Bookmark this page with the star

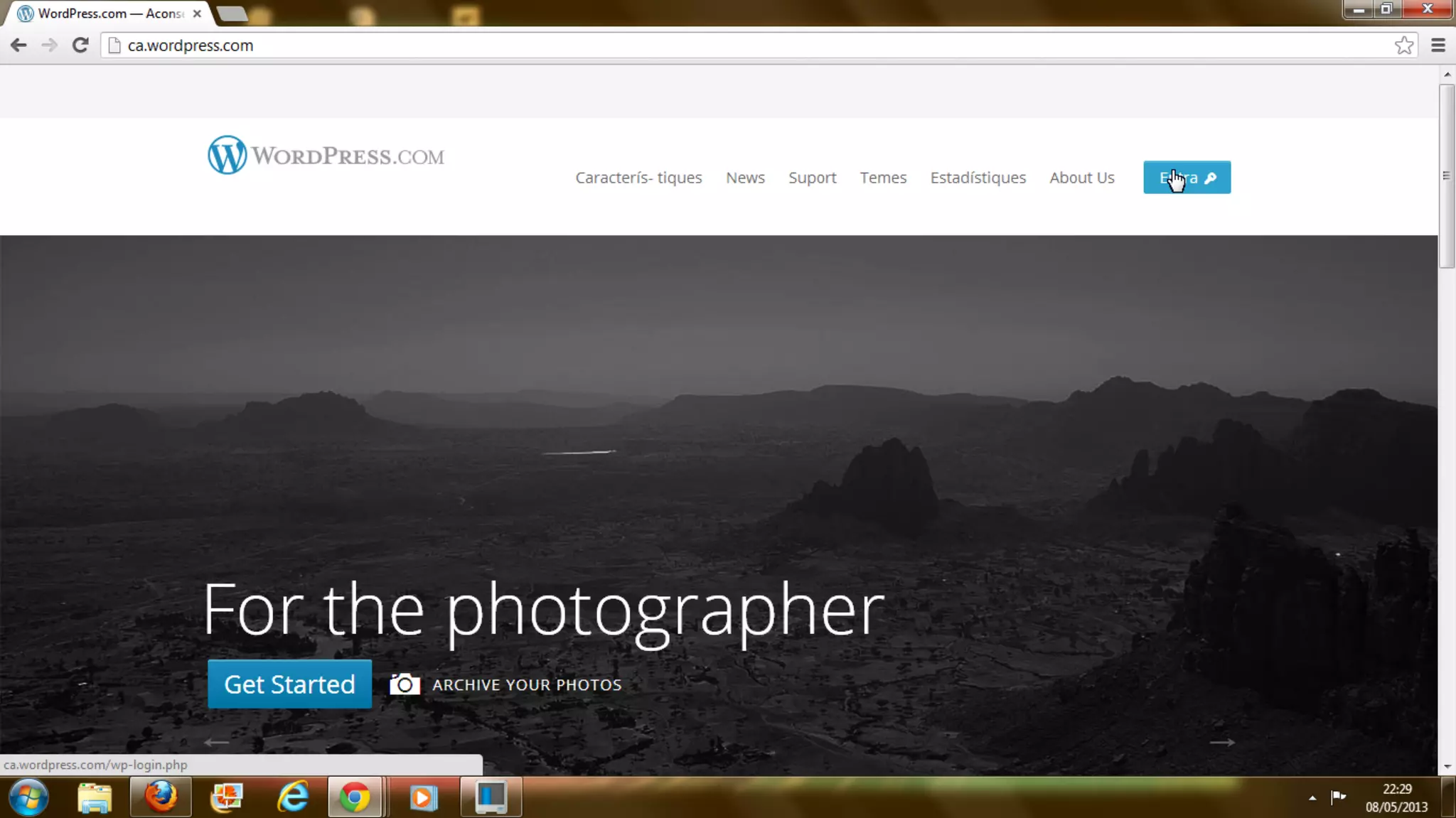coord(1404,45)
